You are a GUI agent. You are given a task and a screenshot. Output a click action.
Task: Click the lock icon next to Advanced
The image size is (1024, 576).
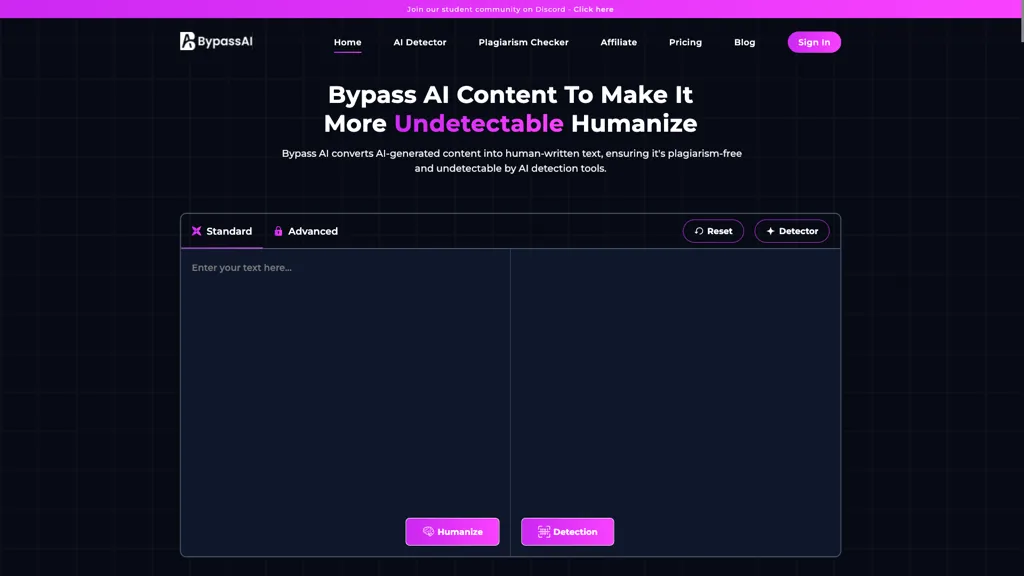pyautogui.click(x=277, y=231)
